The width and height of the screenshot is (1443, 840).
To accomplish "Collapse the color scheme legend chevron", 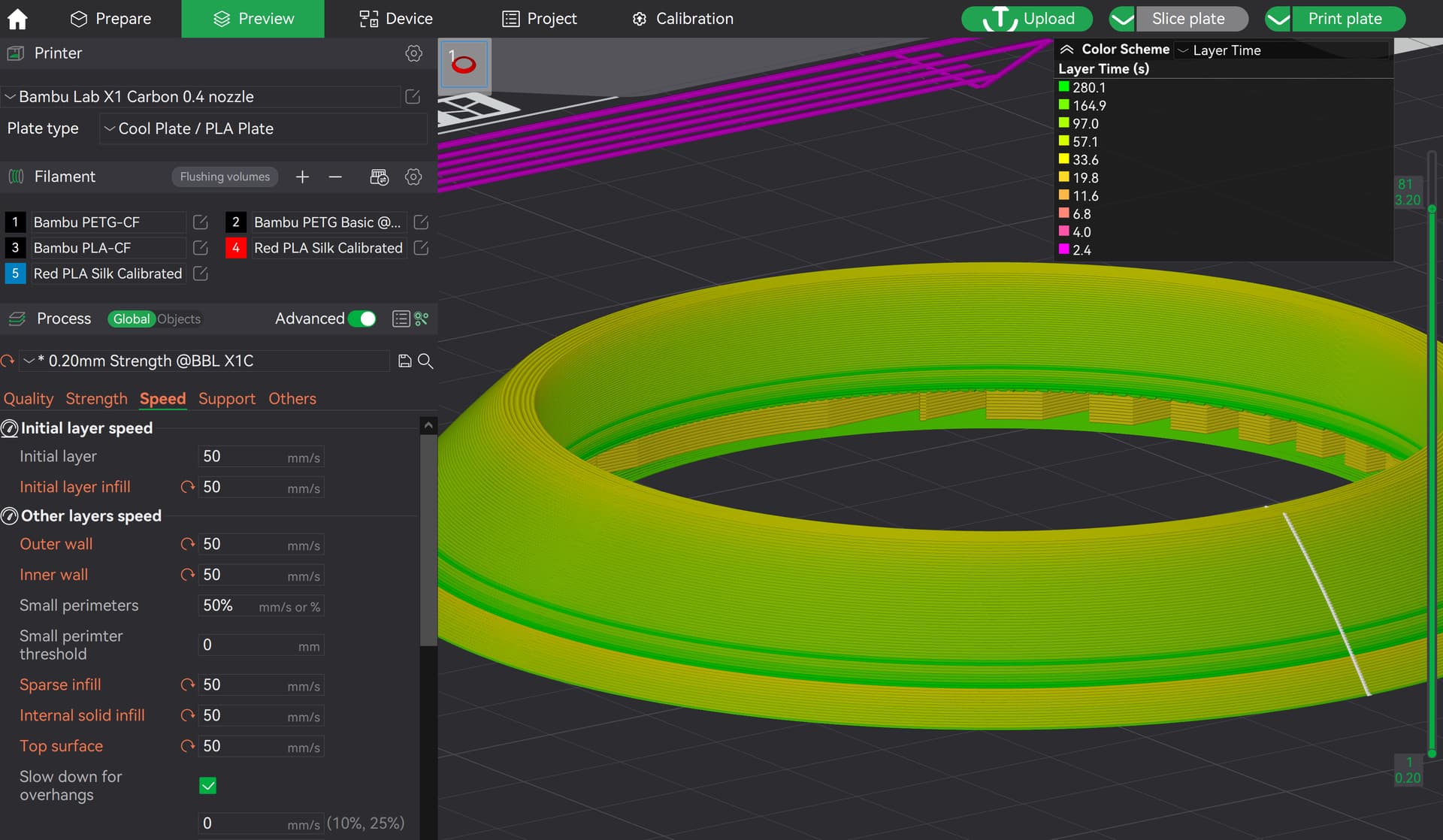I will click(1066, 50).
